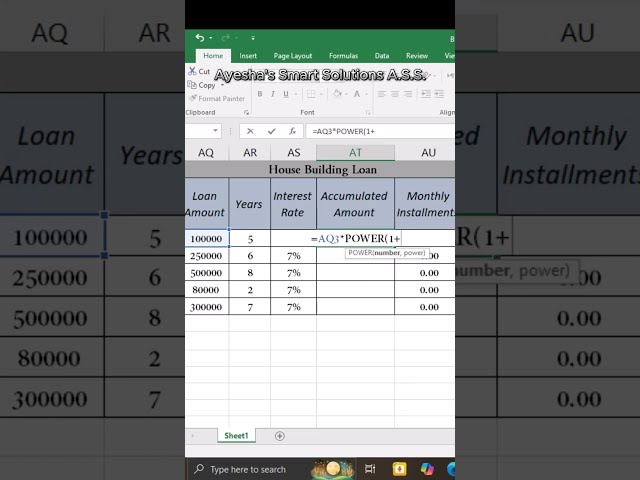This screenshot has width=640, height=480.
Task: Toggle Align Right in the ribbon
Action: pyautogui.click(x=408, y=94)
